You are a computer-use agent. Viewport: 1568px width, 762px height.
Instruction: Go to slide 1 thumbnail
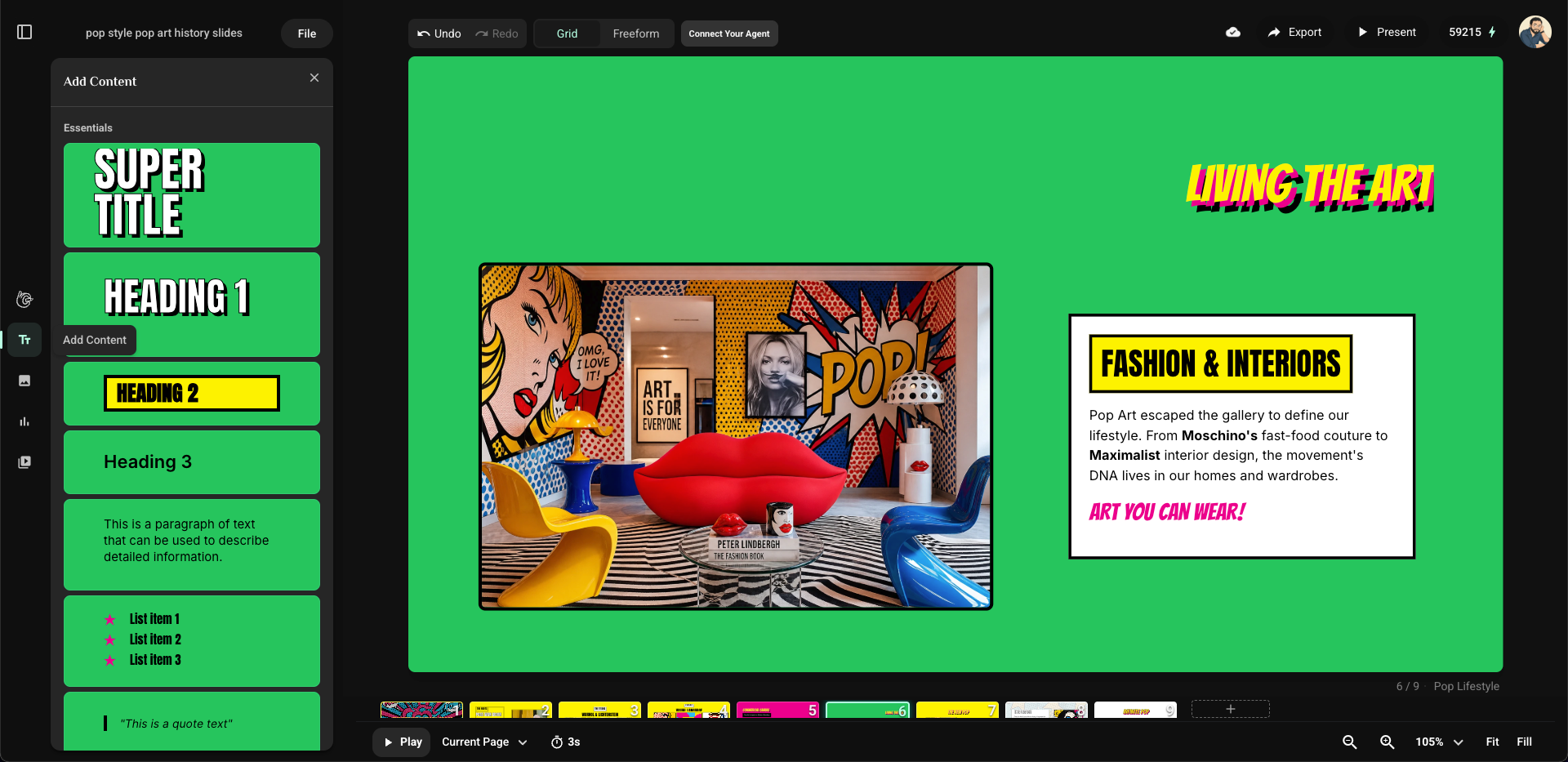(x=422, y=710)
